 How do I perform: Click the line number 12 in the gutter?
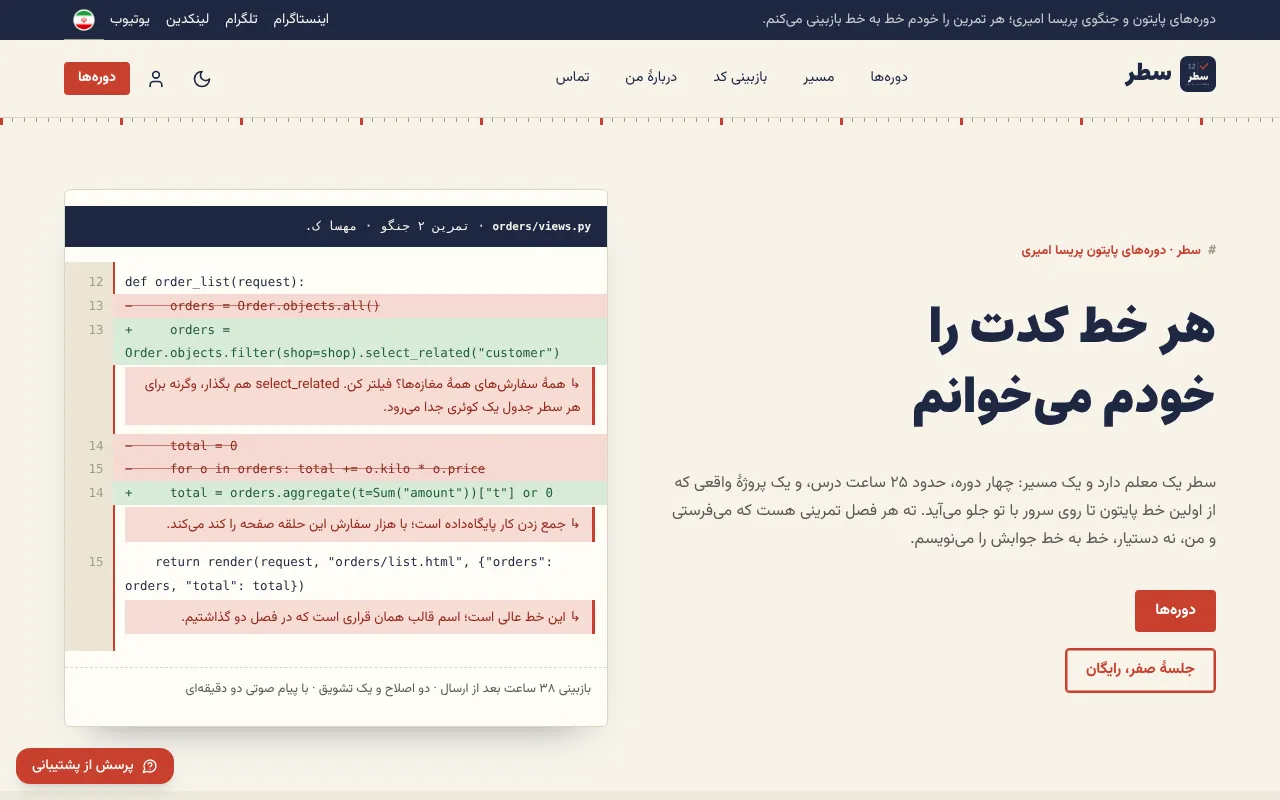pos(96,282)
